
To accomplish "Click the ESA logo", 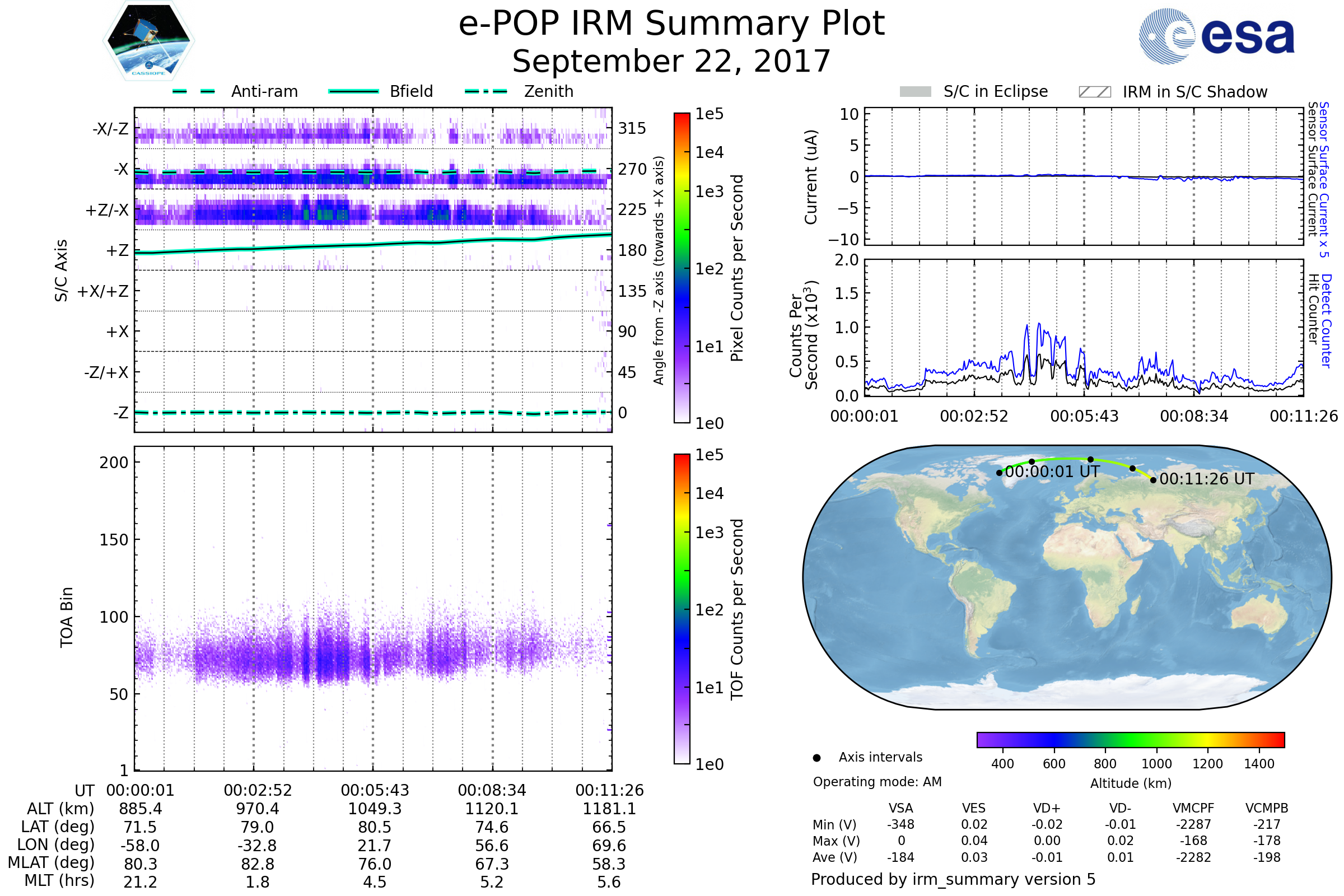I will point(1217,35).
